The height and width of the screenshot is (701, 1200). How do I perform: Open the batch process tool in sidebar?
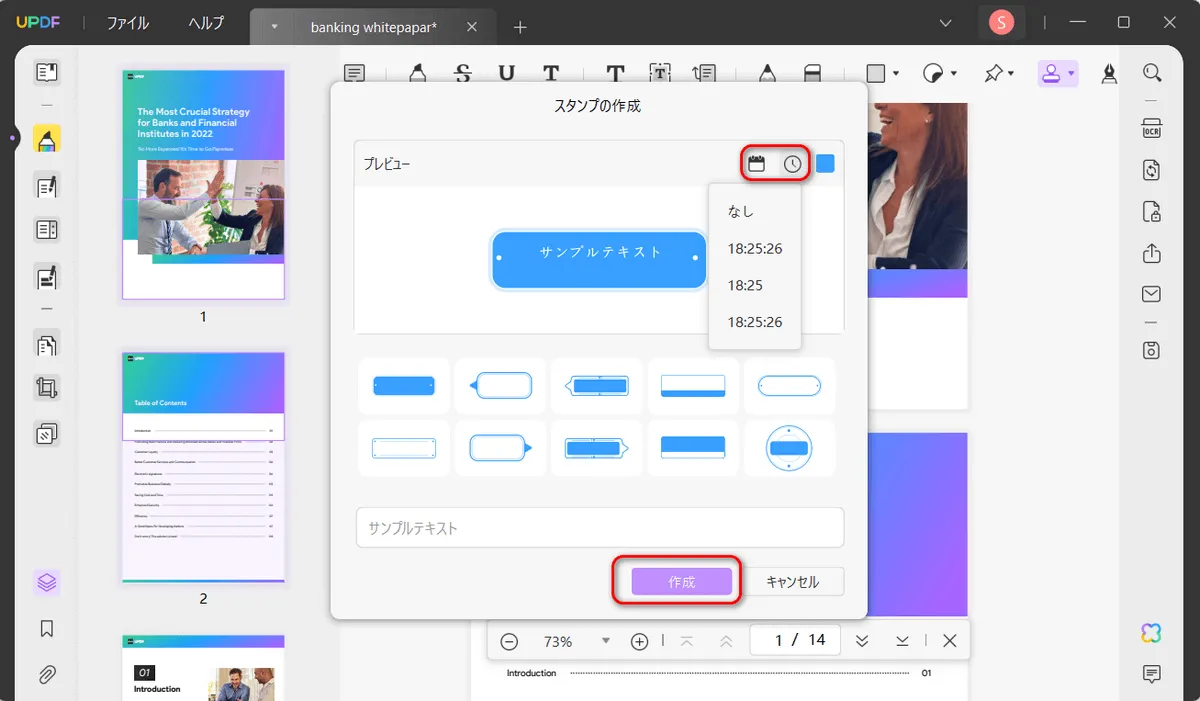[x=46, y=435]
